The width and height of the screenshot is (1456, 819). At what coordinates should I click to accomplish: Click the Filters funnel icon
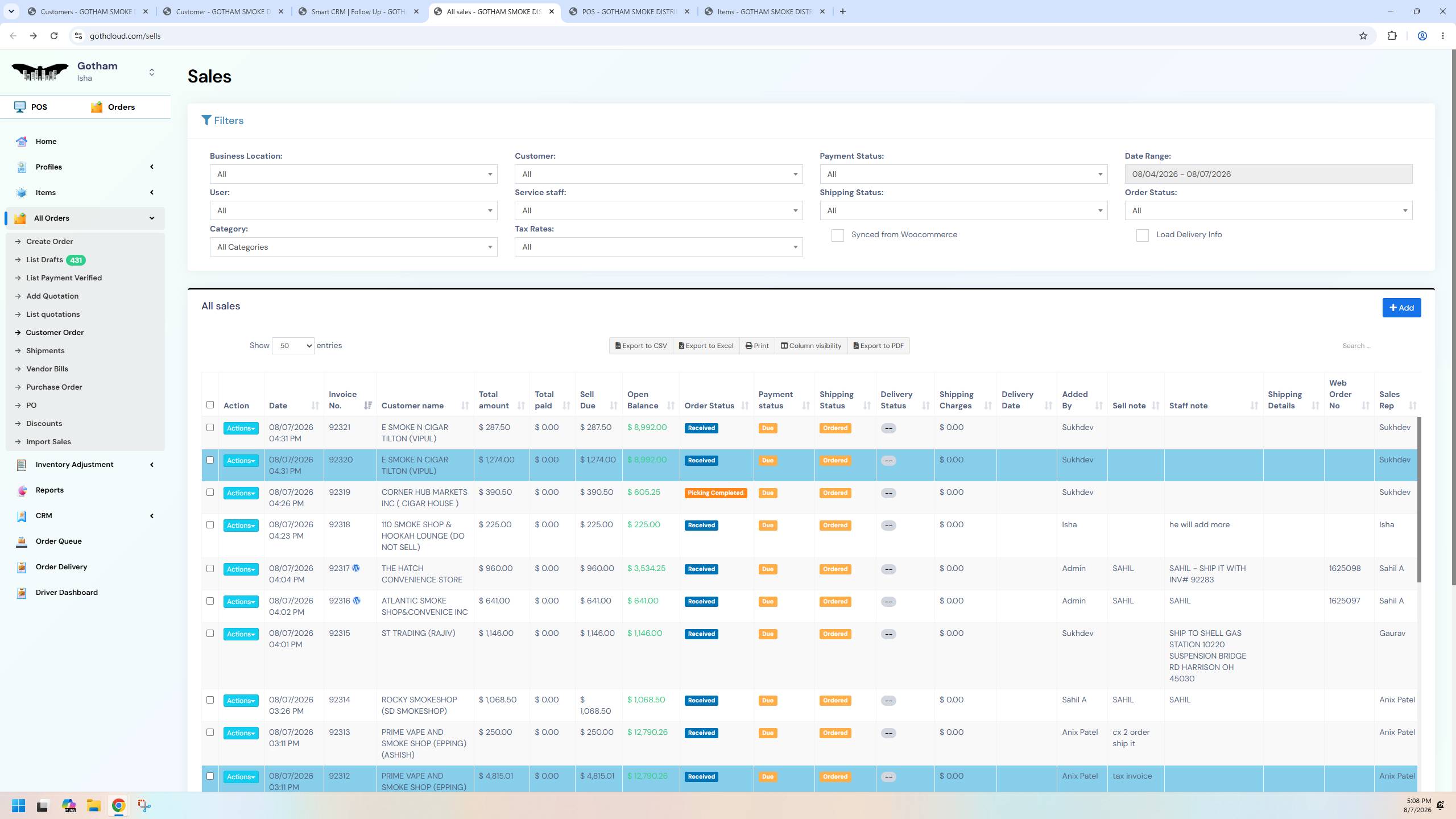coord(206,121)
